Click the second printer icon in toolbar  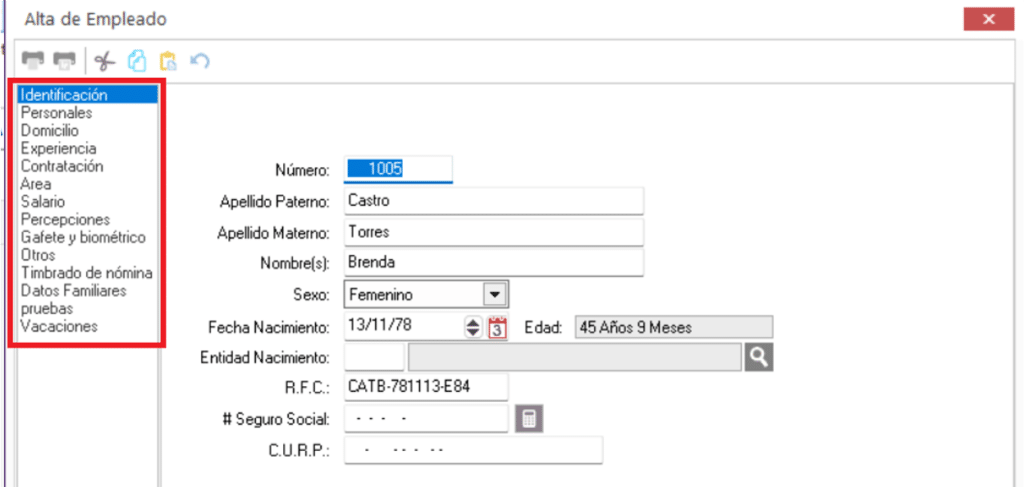(x=65, y=61)
